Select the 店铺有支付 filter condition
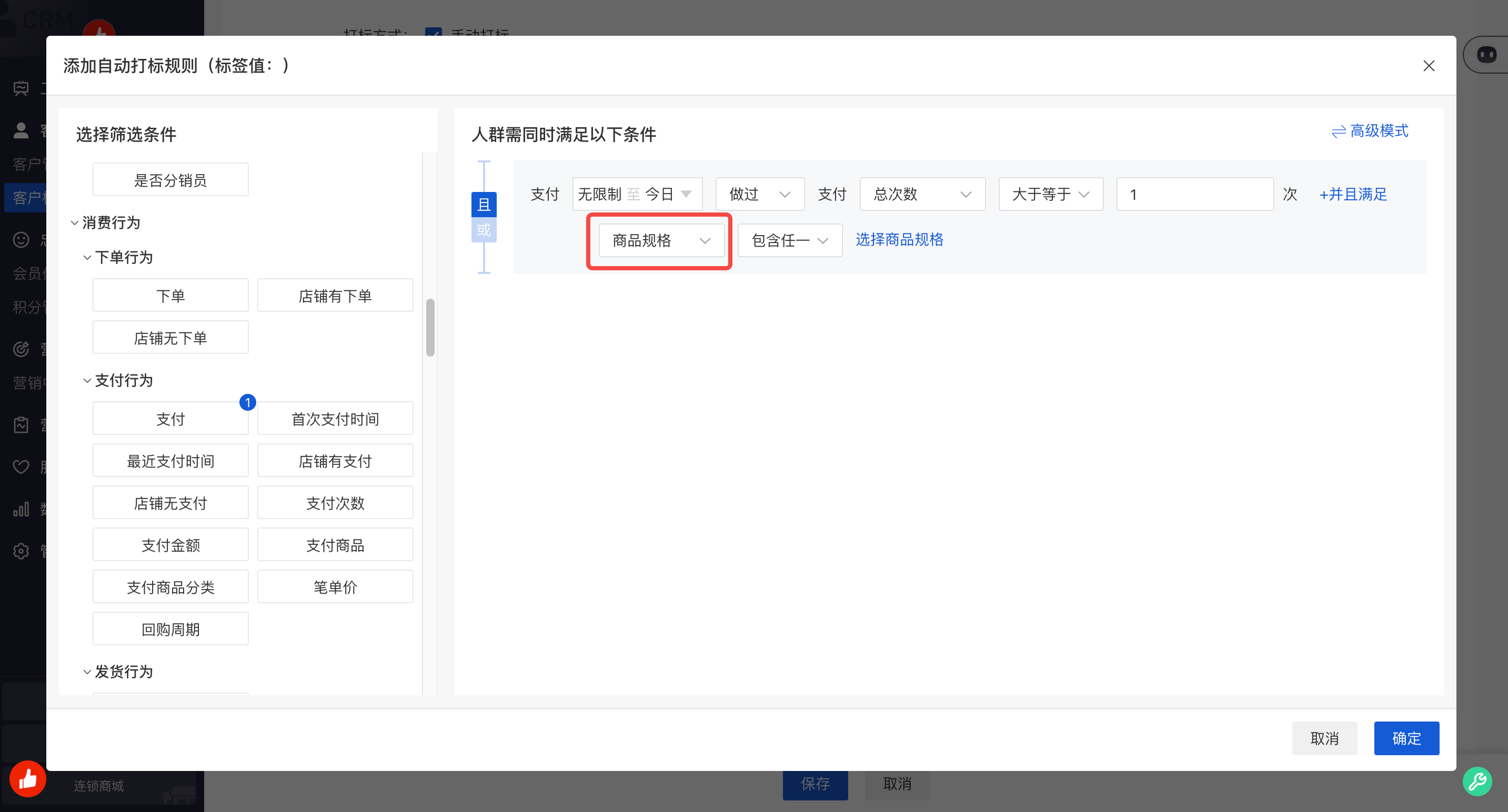 click(335, 460)
